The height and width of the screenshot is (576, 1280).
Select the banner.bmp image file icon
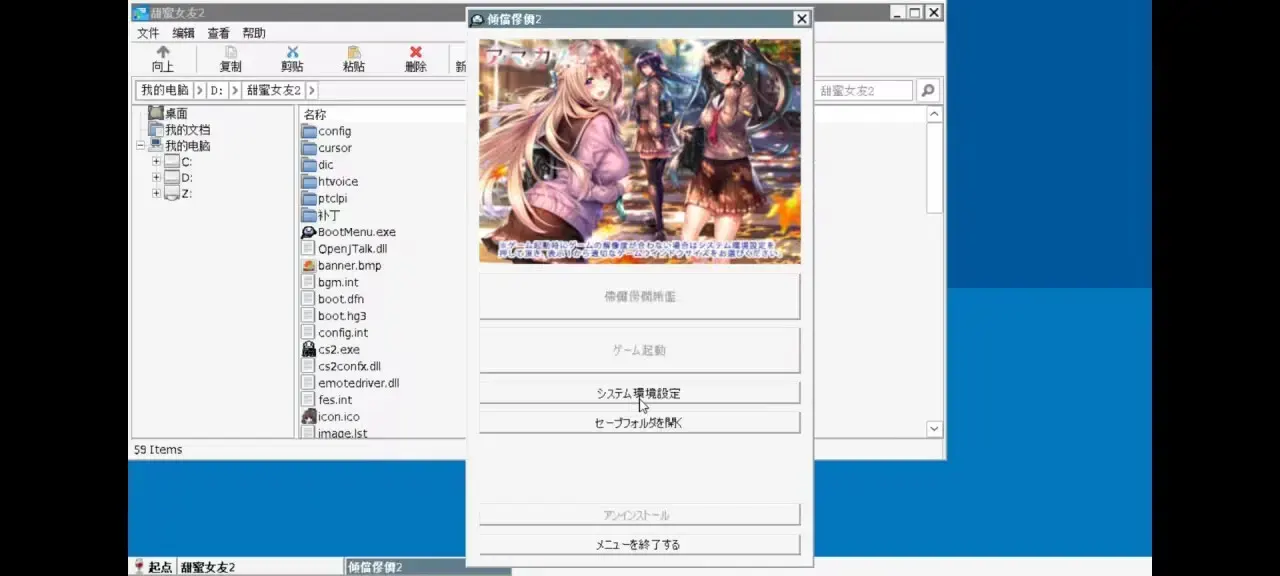point(309,266)
